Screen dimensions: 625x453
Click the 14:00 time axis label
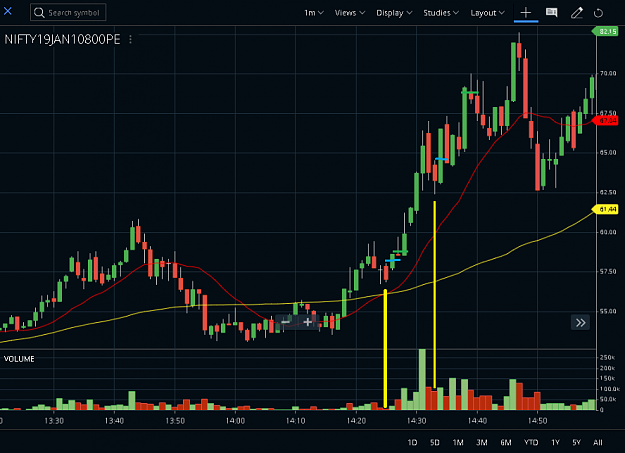[x=235, y=421]
